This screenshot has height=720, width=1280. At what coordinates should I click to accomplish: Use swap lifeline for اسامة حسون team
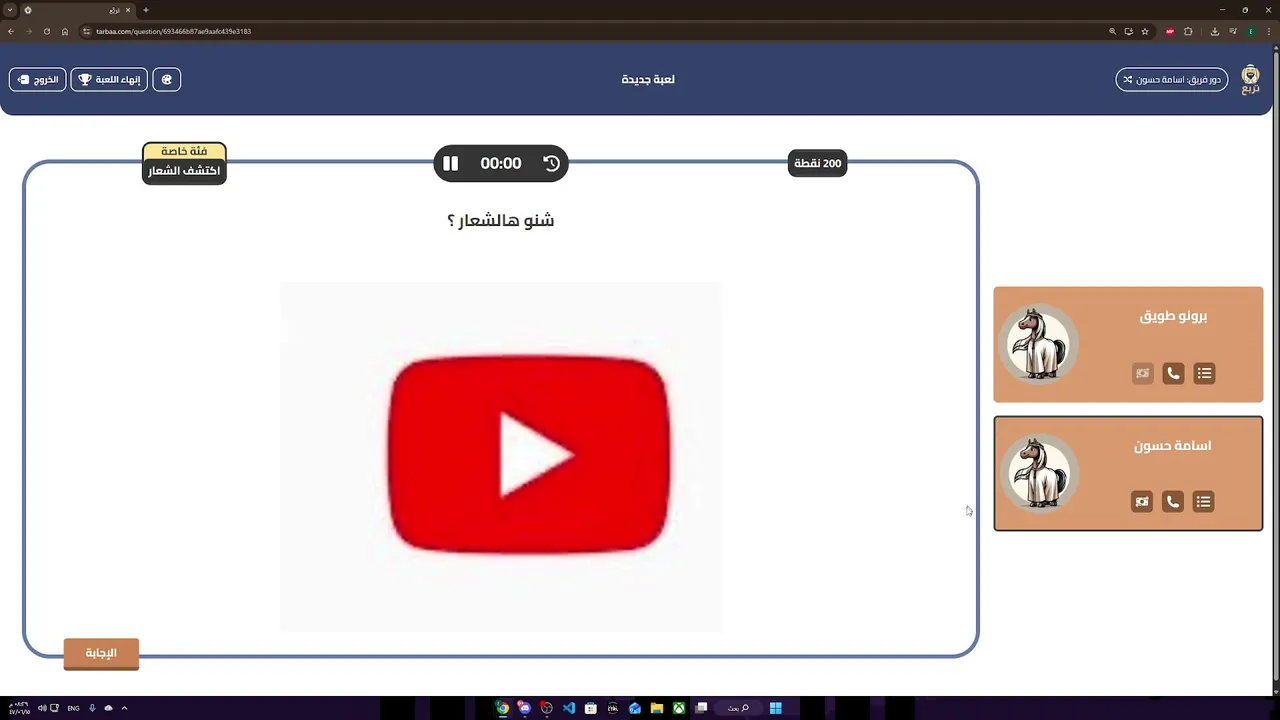[x=1142, y=501]
